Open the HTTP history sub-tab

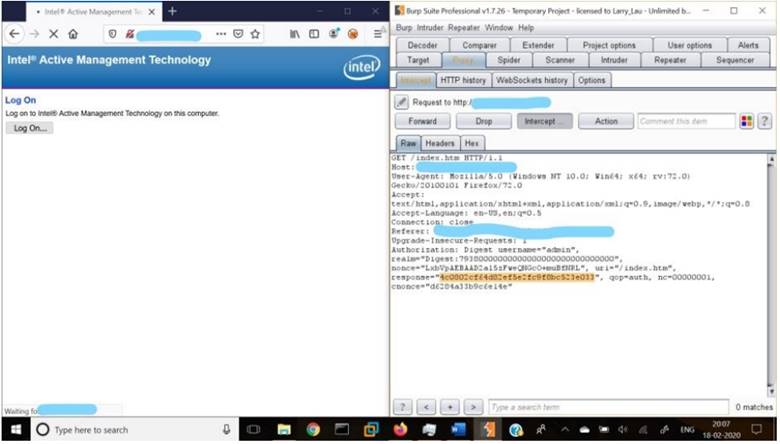click(463, 80)
